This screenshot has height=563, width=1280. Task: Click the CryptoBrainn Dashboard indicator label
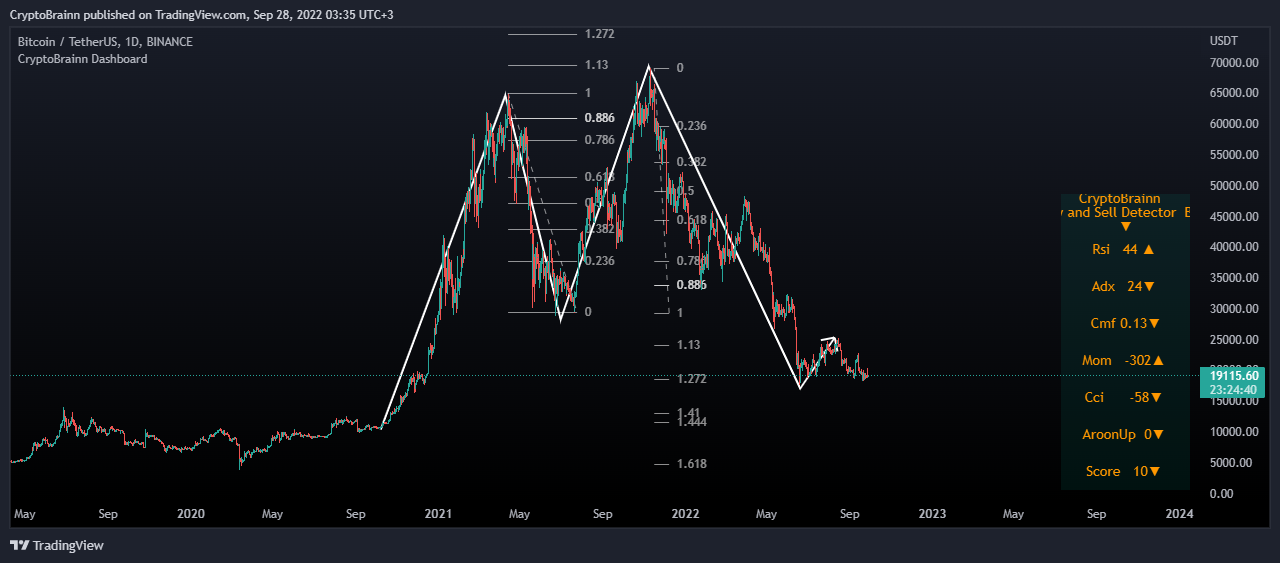[83, 59]
